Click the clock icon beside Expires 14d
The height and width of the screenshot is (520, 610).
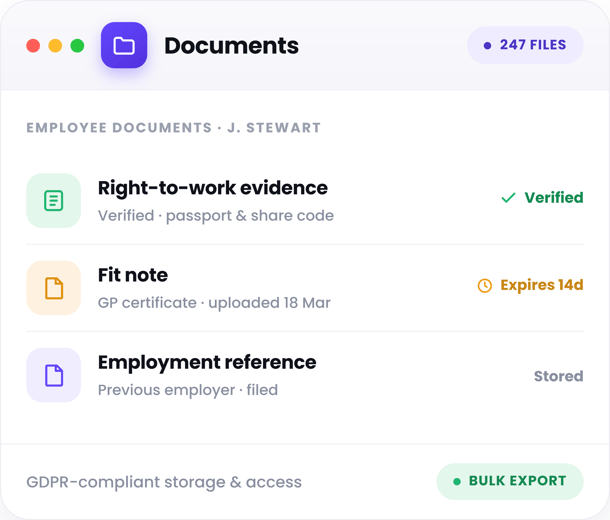coord(485,285)
